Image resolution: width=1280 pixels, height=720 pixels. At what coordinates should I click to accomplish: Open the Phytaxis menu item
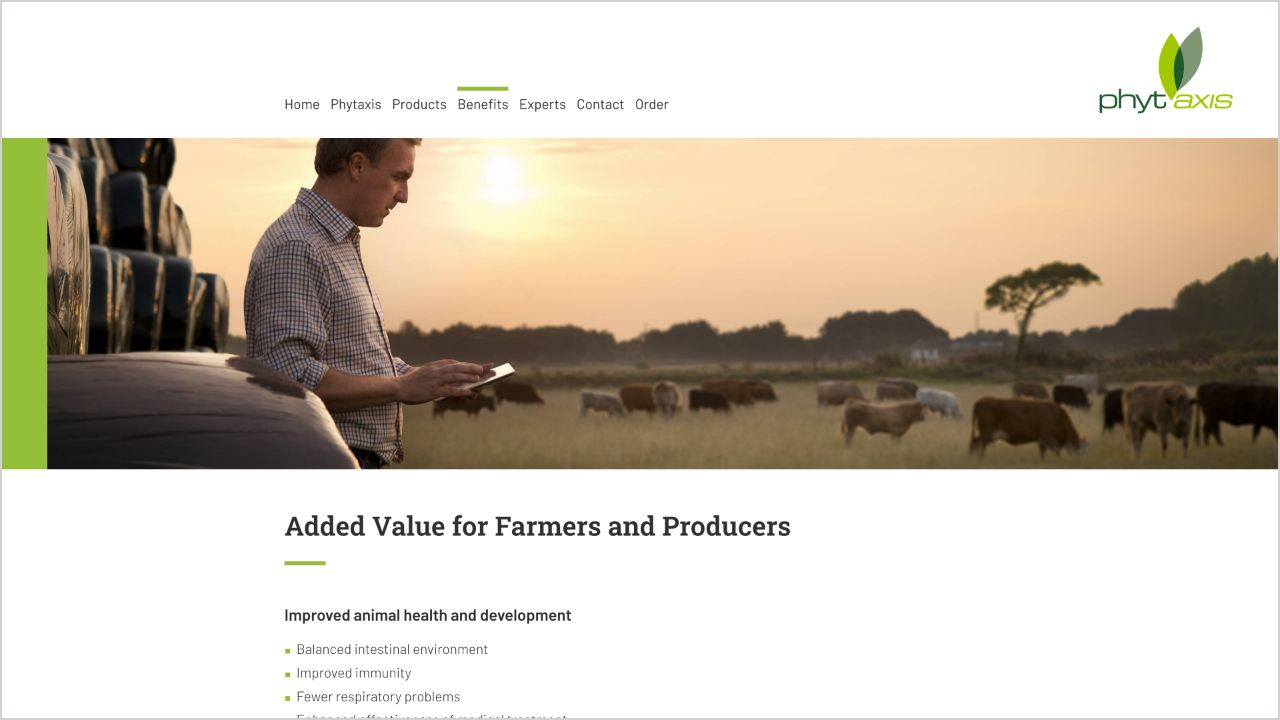point(356,104)
